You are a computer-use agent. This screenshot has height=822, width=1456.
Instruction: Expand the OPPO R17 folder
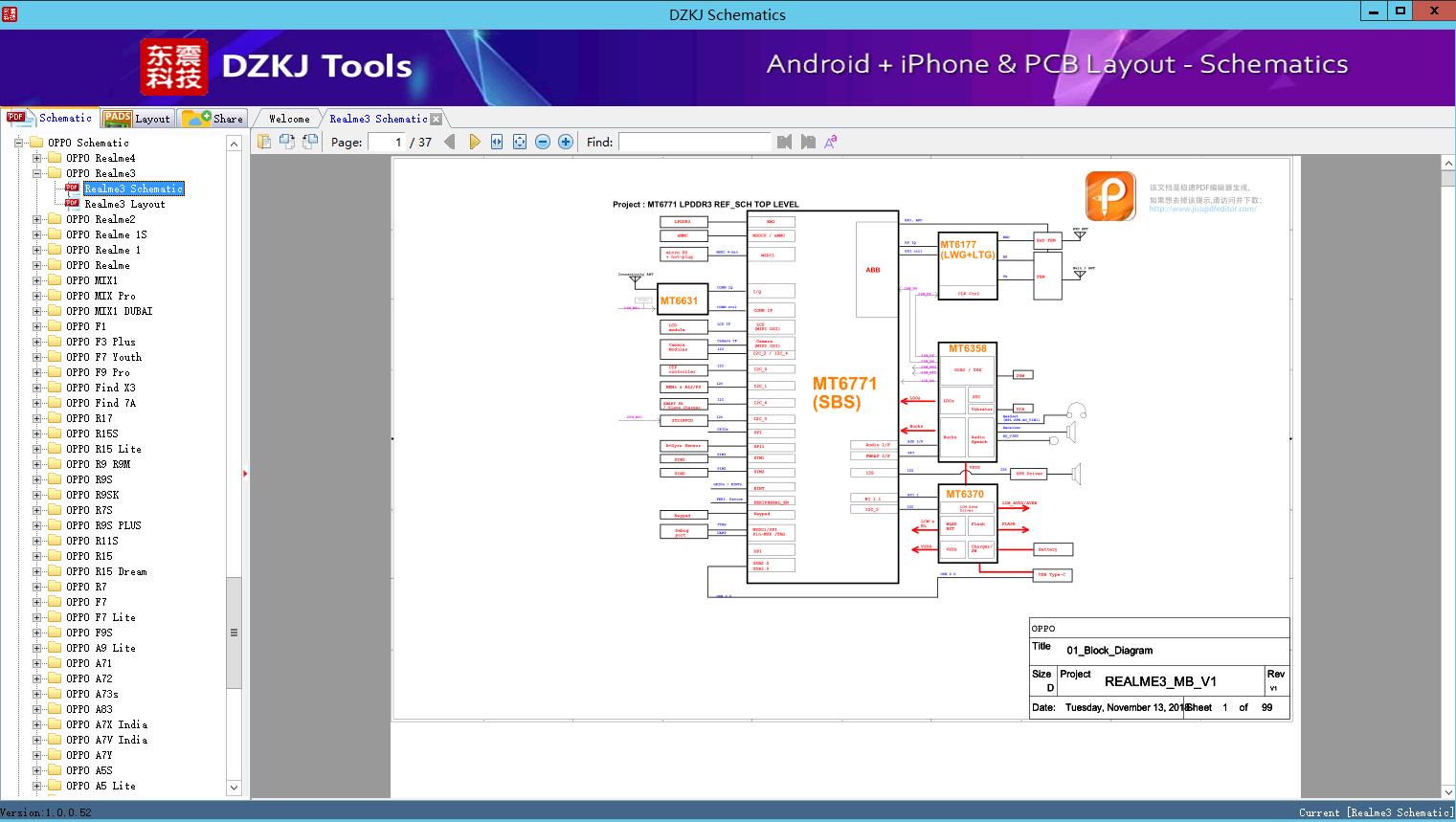click(37, 418)
